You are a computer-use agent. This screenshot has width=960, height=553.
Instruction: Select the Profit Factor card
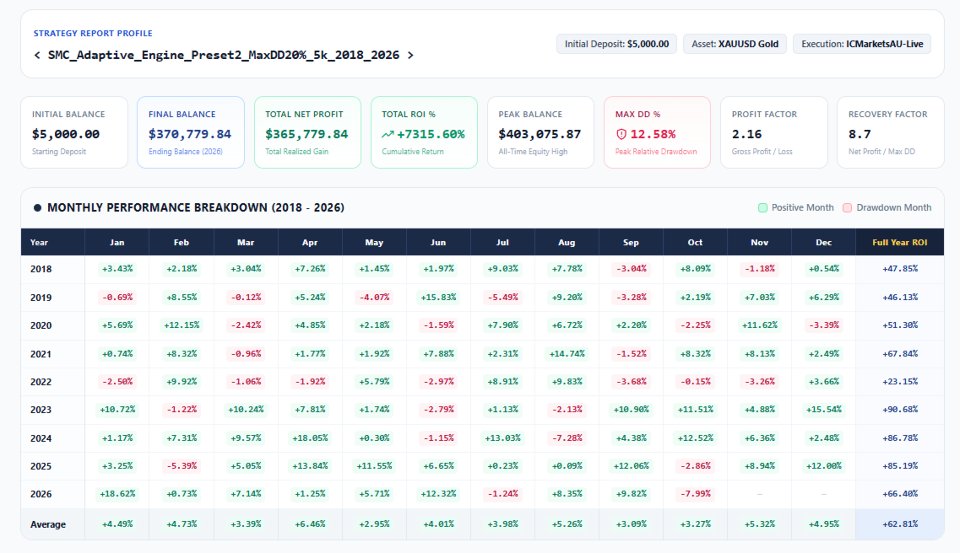tap(774, 132)
